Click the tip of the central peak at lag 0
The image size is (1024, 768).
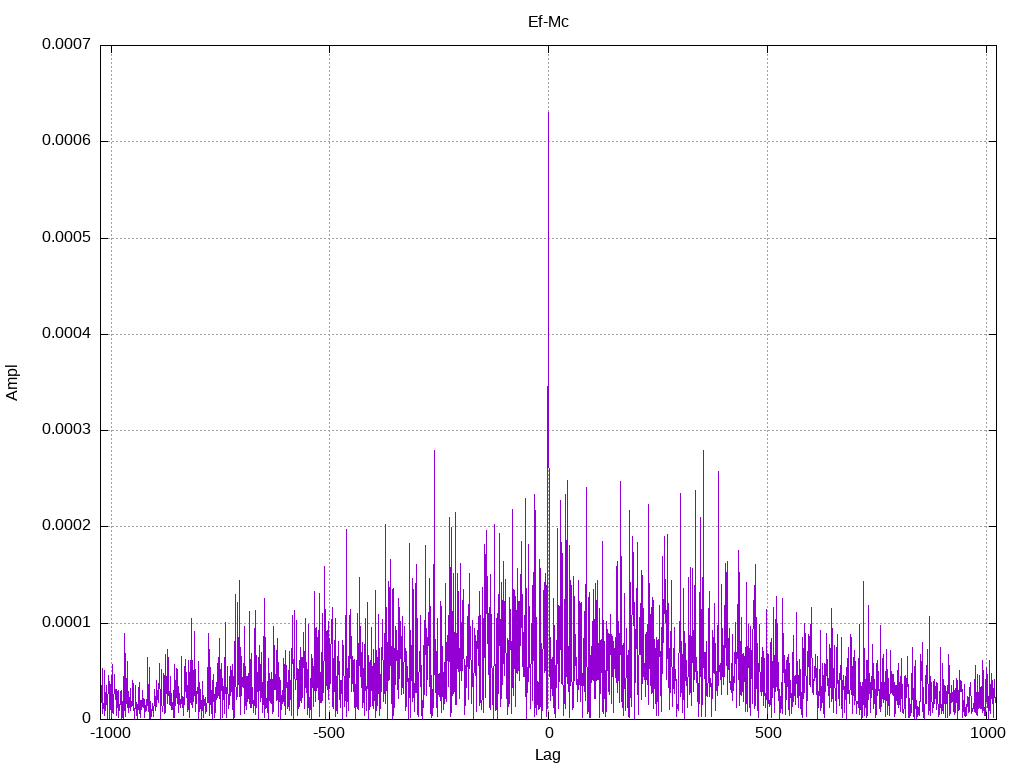pyautogui.click(x=548, y=112)
